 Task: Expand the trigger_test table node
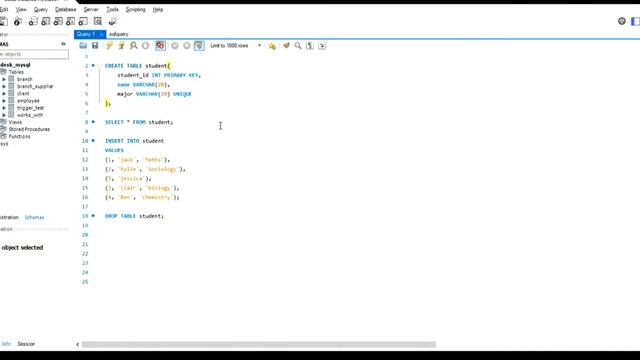[x=4, y=108]
